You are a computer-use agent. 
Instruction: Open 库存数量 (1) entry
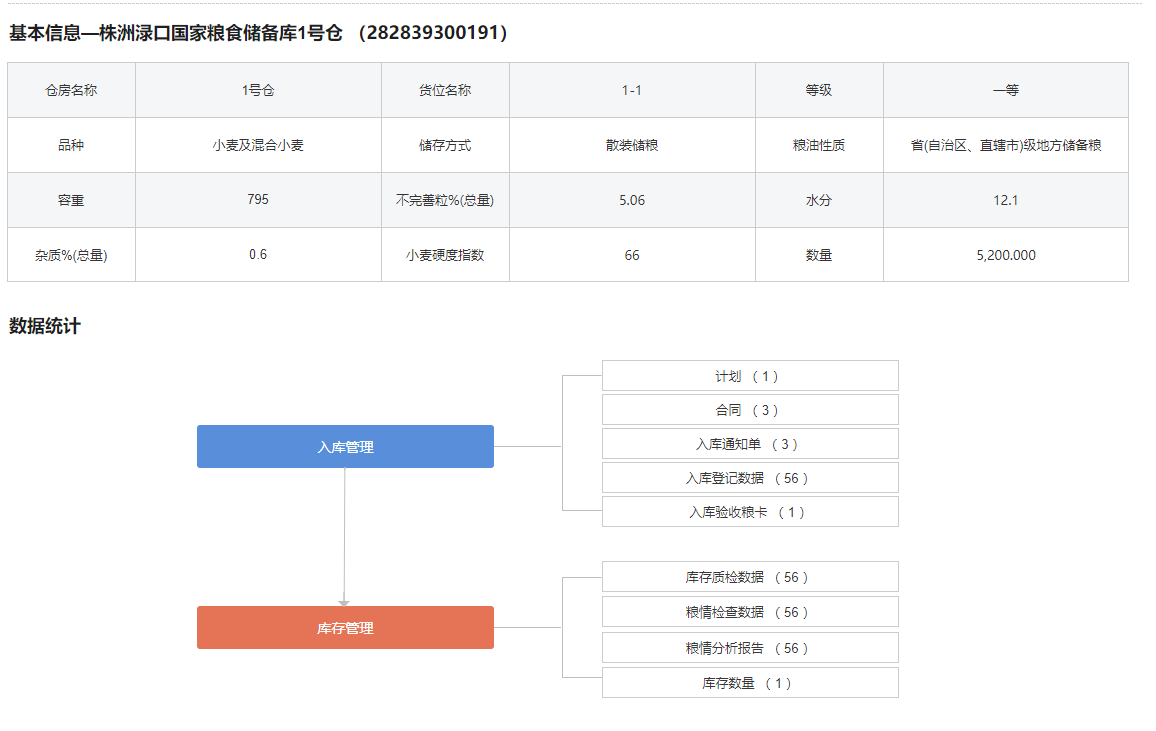(x=749, y=683)
